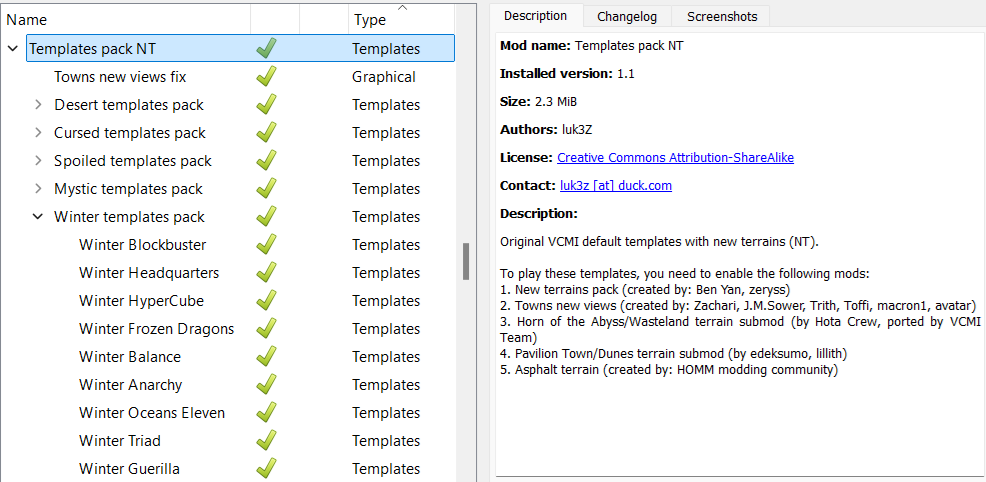
Task: Click the Cursed templates pack status checkmark
Action: click(266, 133)
